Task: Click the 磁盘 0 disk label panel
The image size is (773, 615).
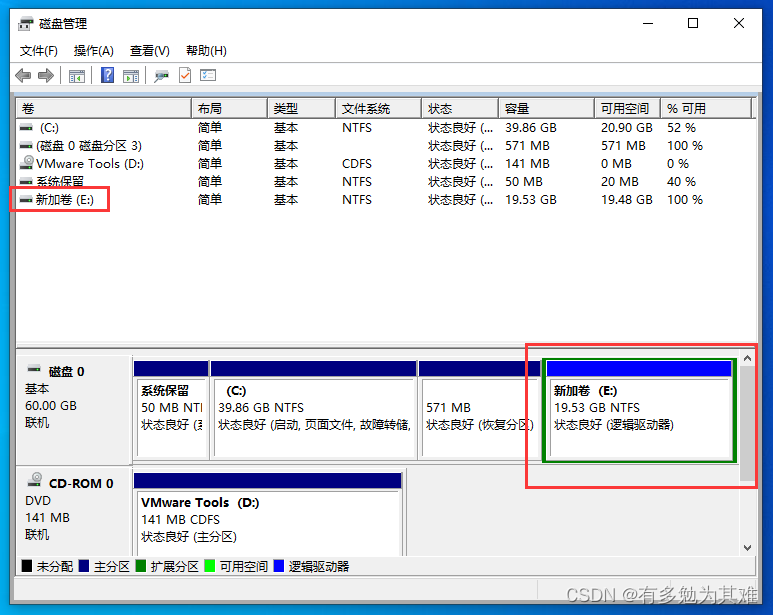Action: [x=74, y=408]
